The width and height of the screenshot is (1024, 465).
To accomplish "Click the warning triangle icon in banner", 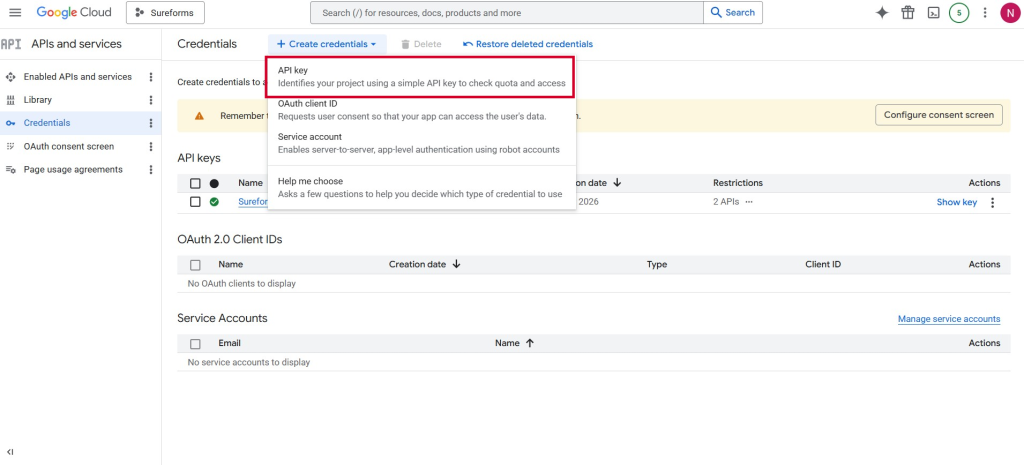I will (199, 116).
